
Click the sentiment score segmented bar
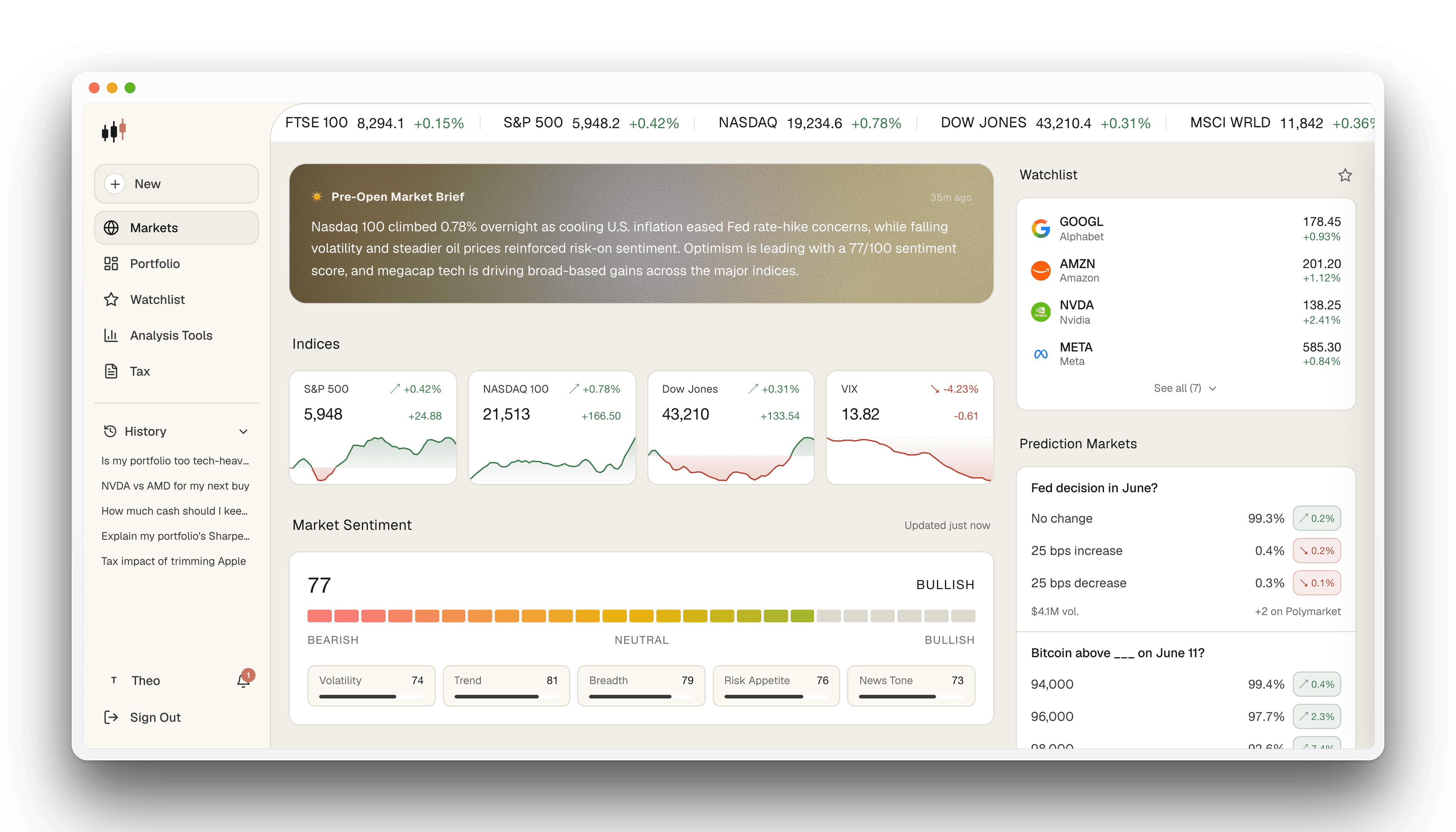pyautogui.click(x=641, y=615)
